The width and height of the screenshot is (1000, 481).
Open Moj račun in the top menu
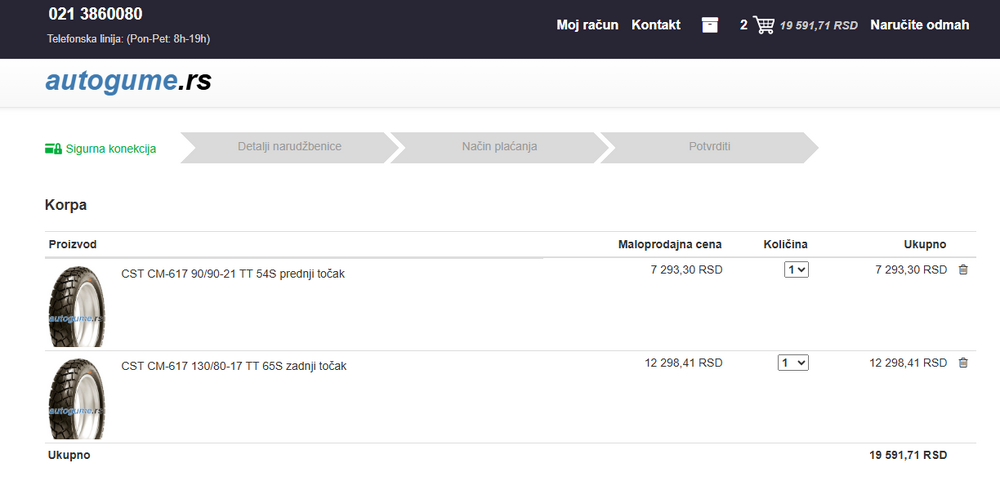tap(587, 25)
